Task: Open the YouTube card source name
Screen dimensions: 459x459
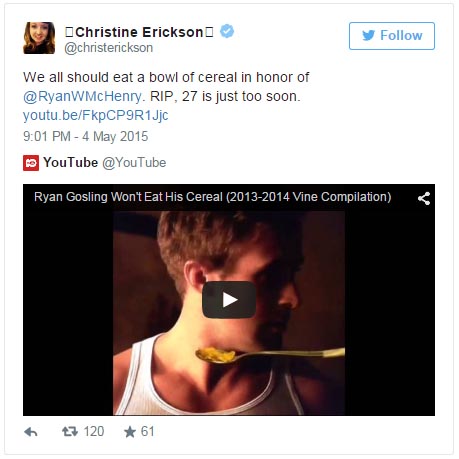Action: 71,163
